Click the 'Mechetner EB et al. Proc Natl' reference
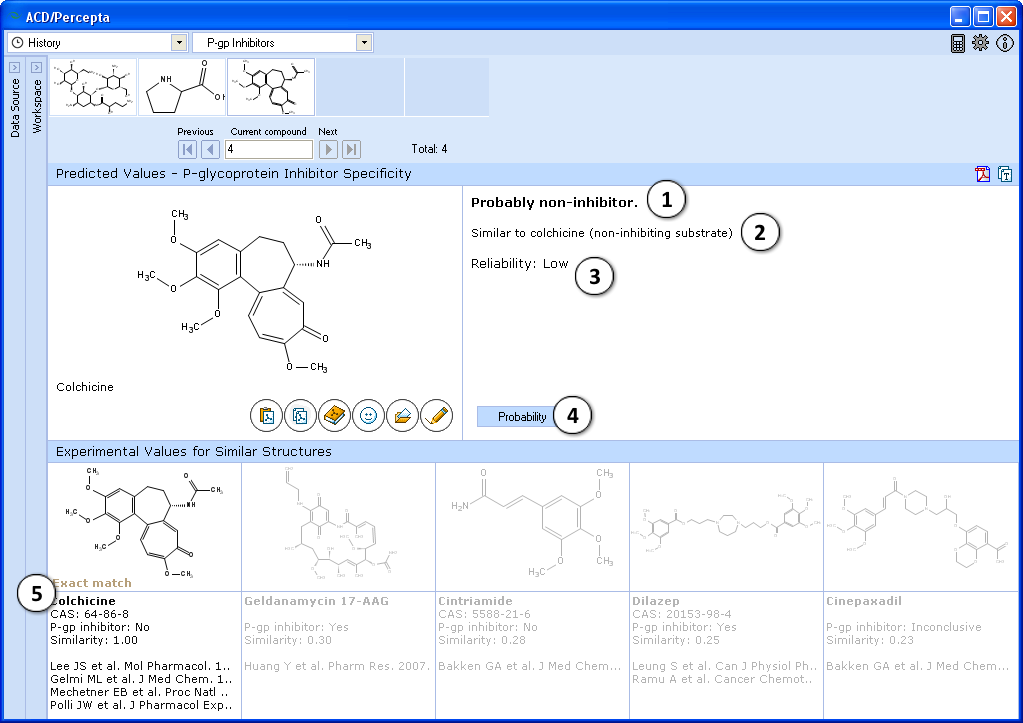 click(x=139, y=692)
